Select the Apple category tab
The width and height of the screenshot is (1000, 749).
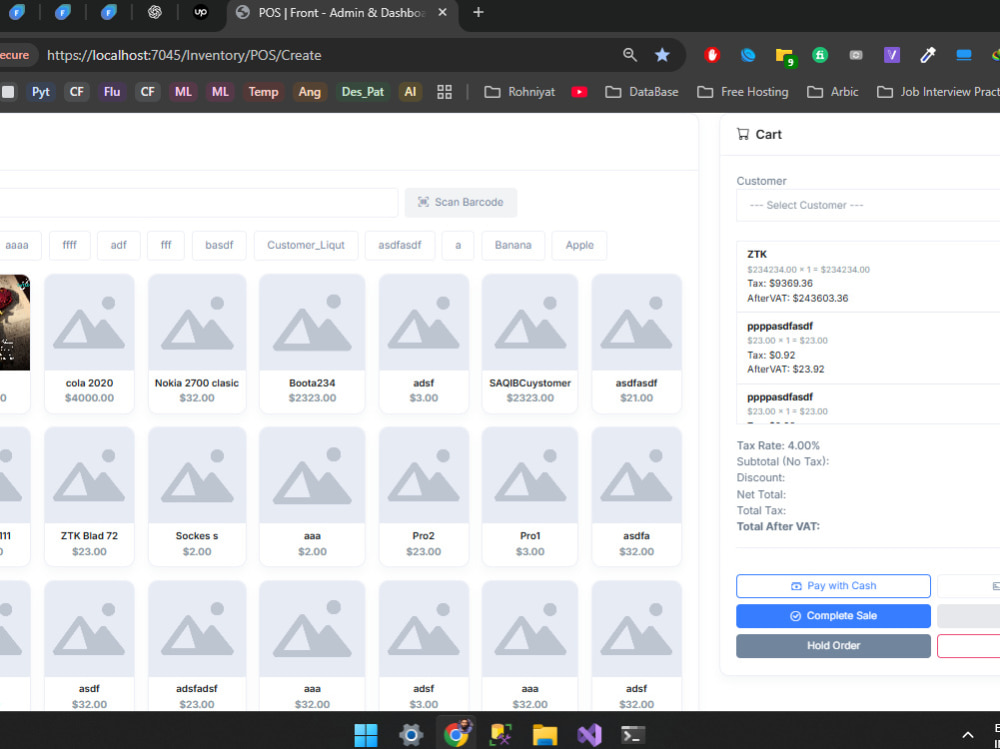pyautogui.click(x=579, y=245)
